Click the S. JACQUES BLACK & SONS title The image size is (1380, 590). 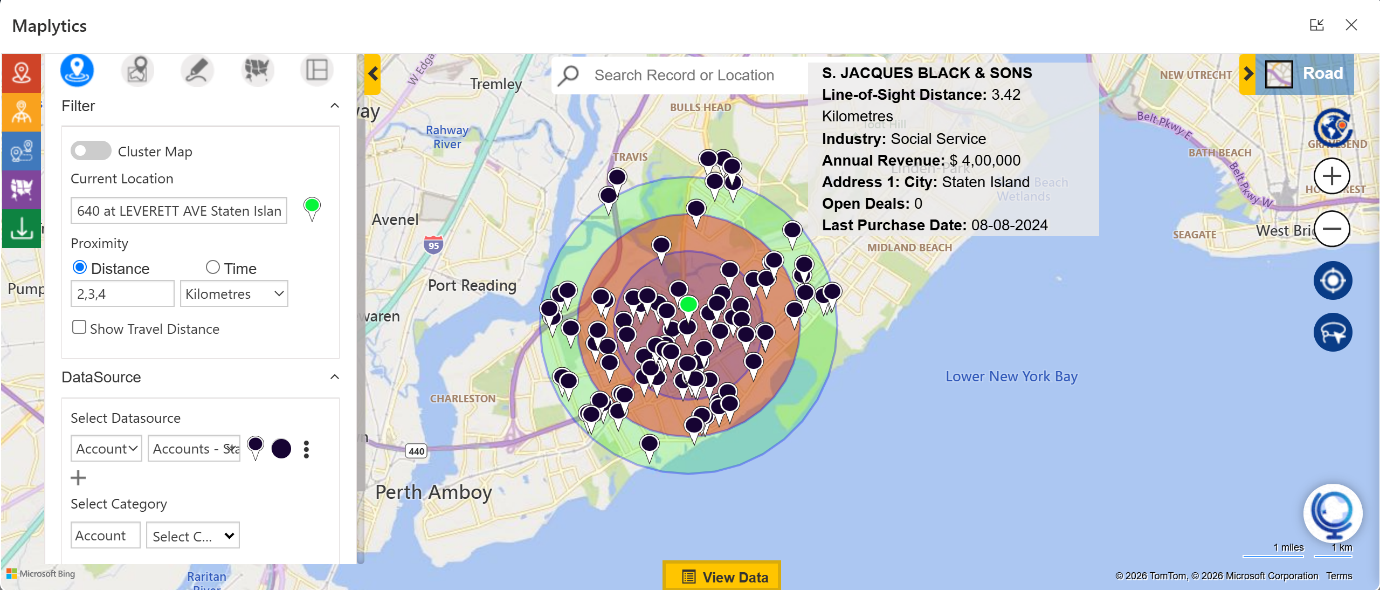coord(927,73)
